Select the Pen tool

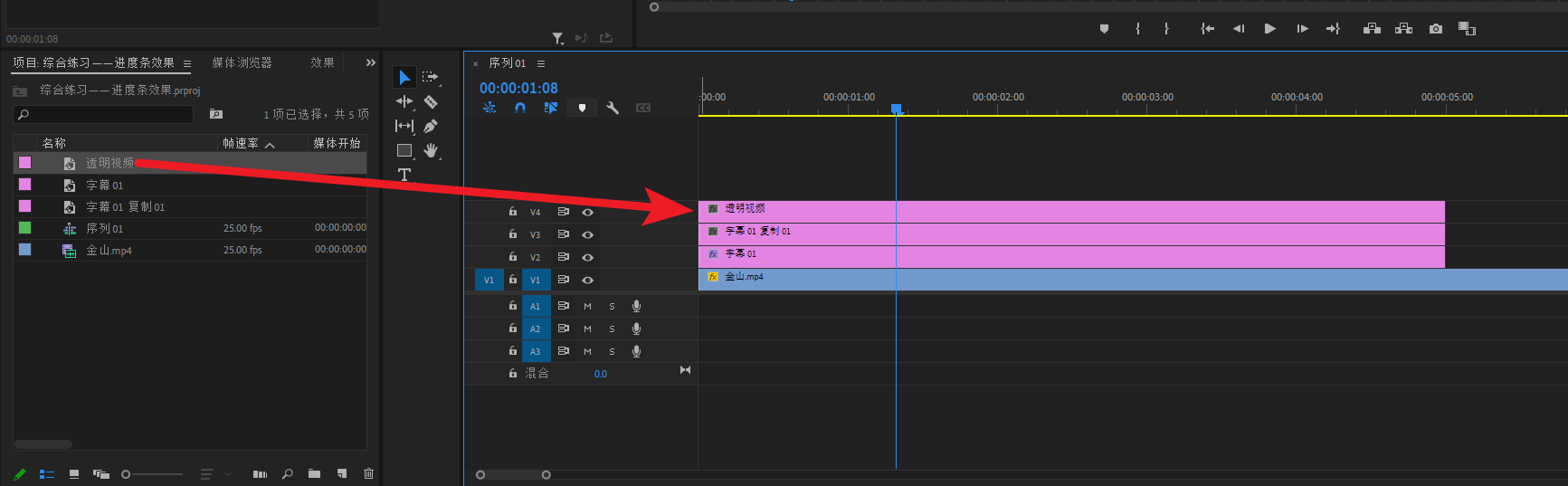tap(431, 126)
